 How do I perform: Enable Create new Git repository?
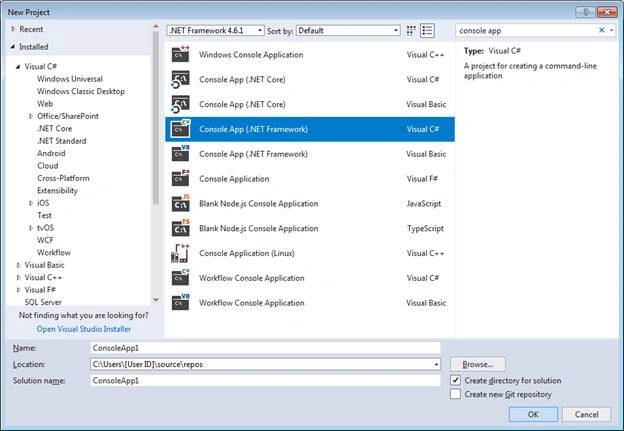pyautogui.click(x=456, y=394)
